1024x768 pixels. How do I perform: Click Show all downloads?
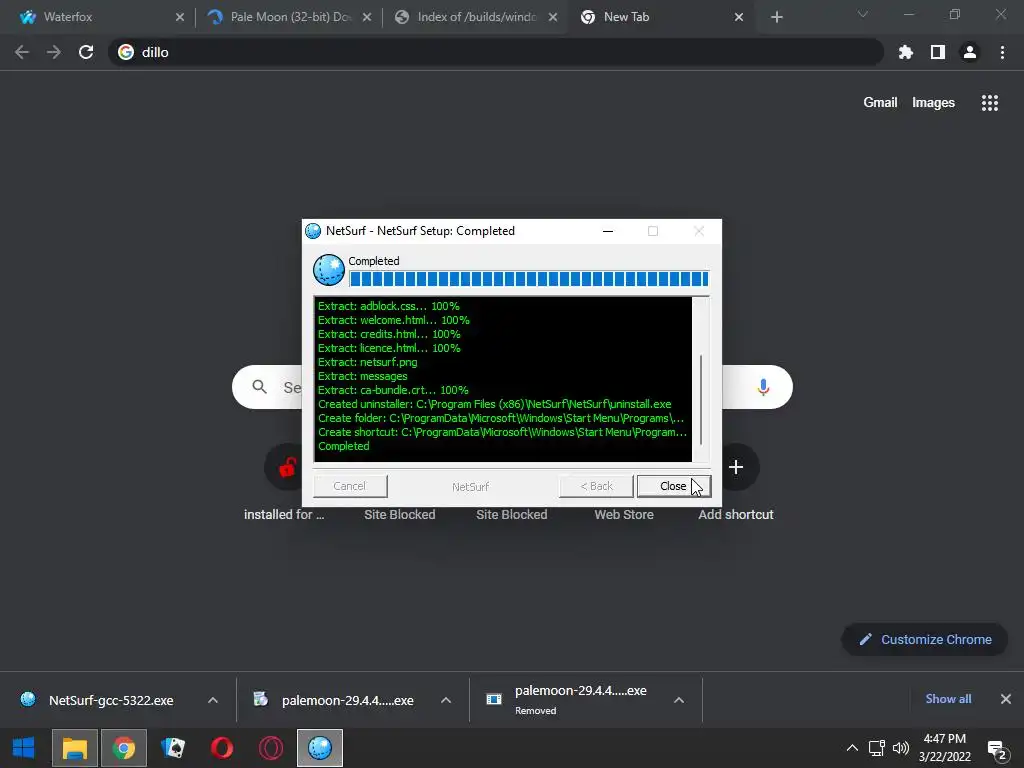coord(948,699)
